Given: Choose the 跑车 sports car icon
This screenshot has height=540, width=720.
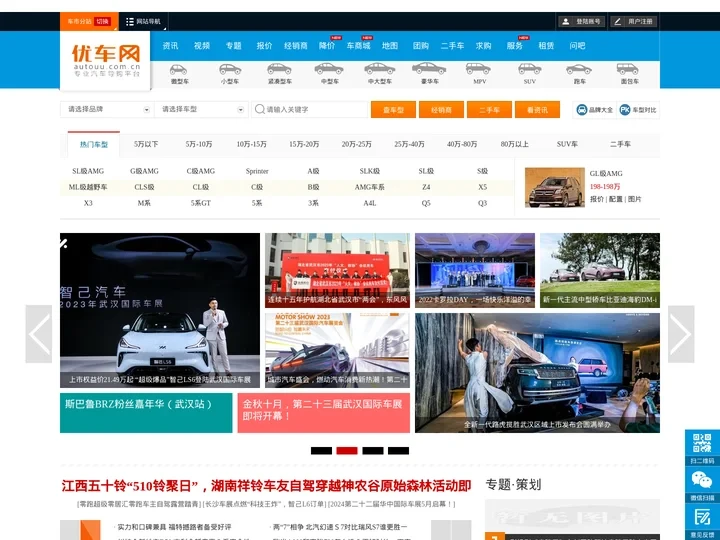Looking at the screenshot, I should [579, 69].
